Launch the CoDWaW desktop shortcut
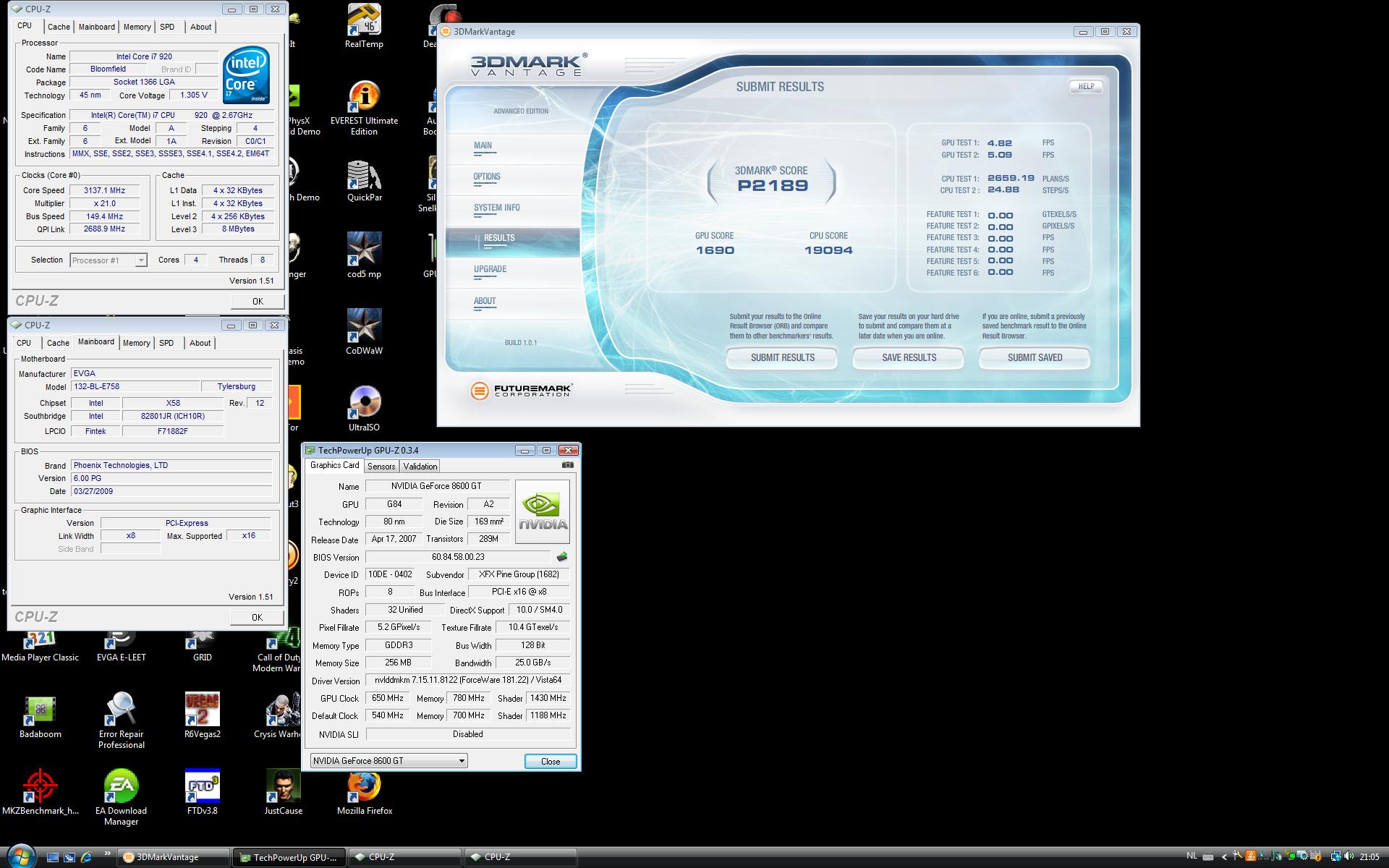The height and width of the screenshot is (868, 1389). [364, 333]
